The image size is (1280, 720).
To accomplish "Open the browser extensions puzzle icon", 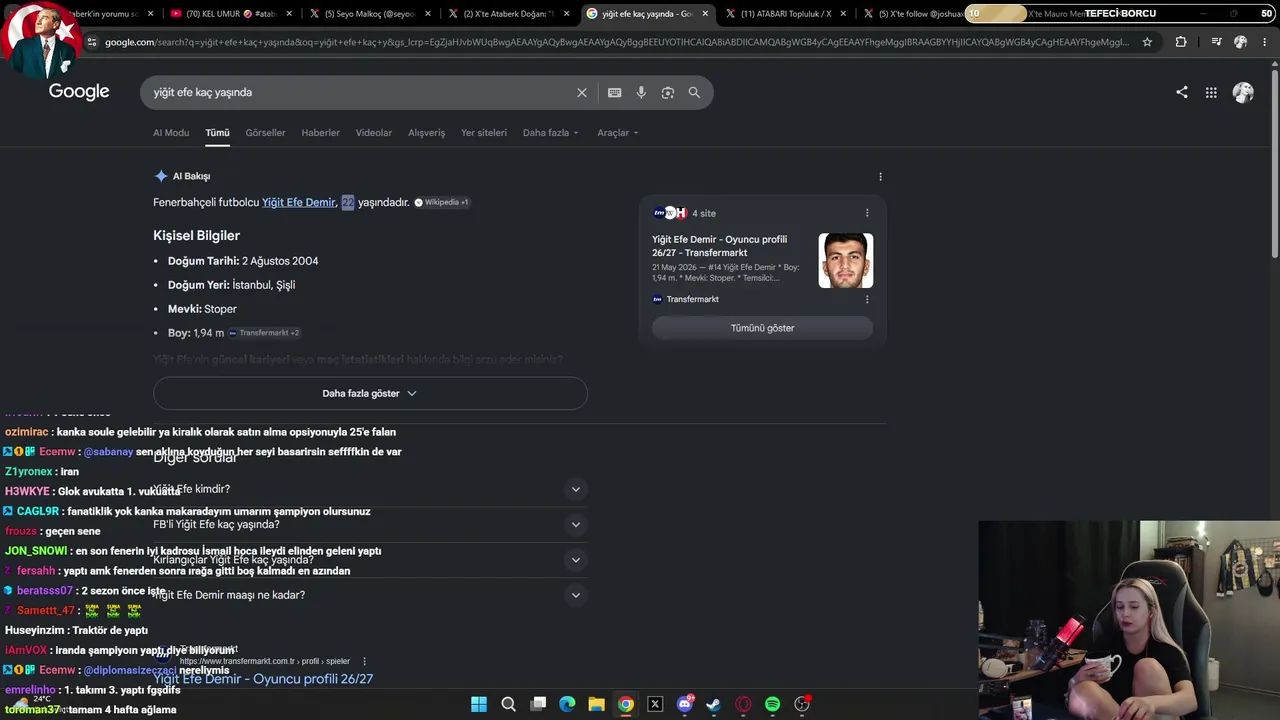I will click(x=1181, y=42).
